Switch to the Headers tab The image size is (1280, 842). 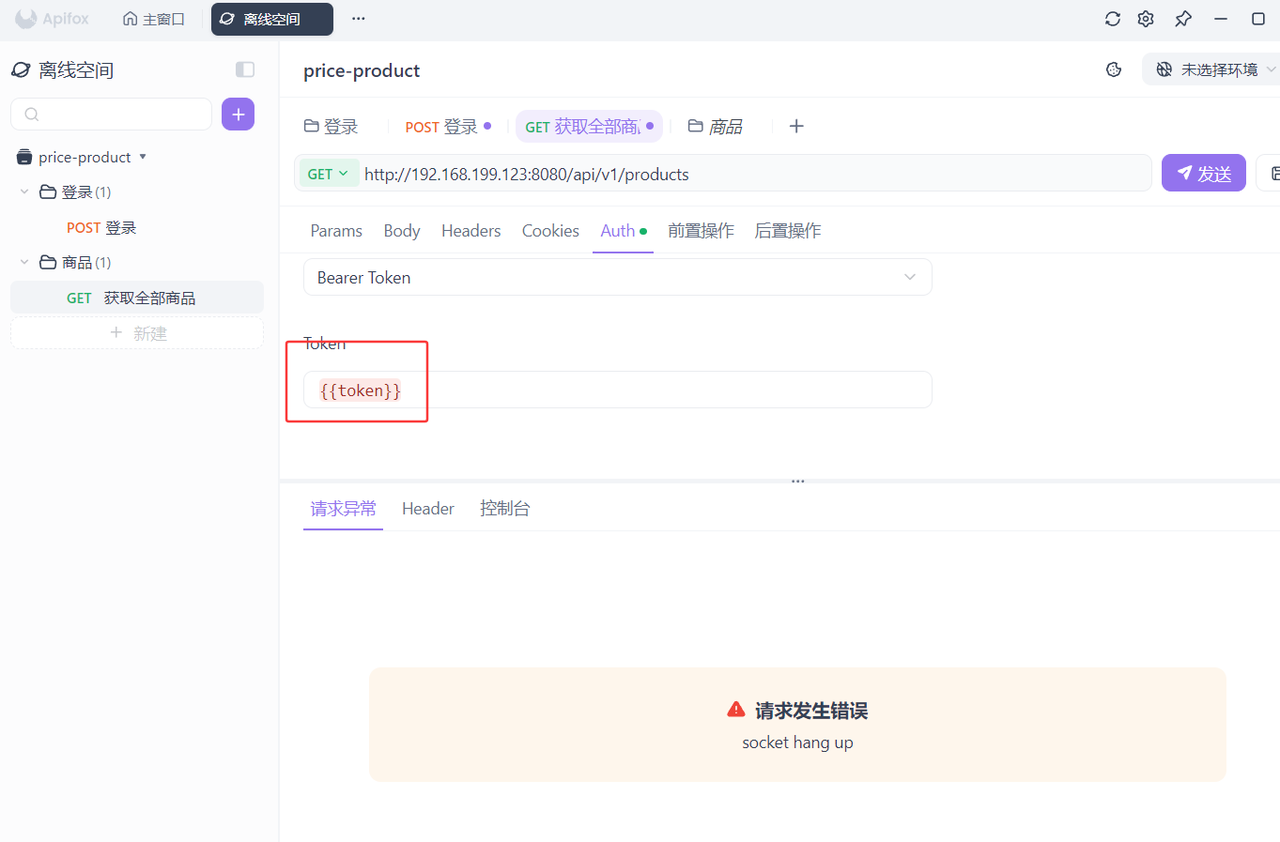[471, 231]
